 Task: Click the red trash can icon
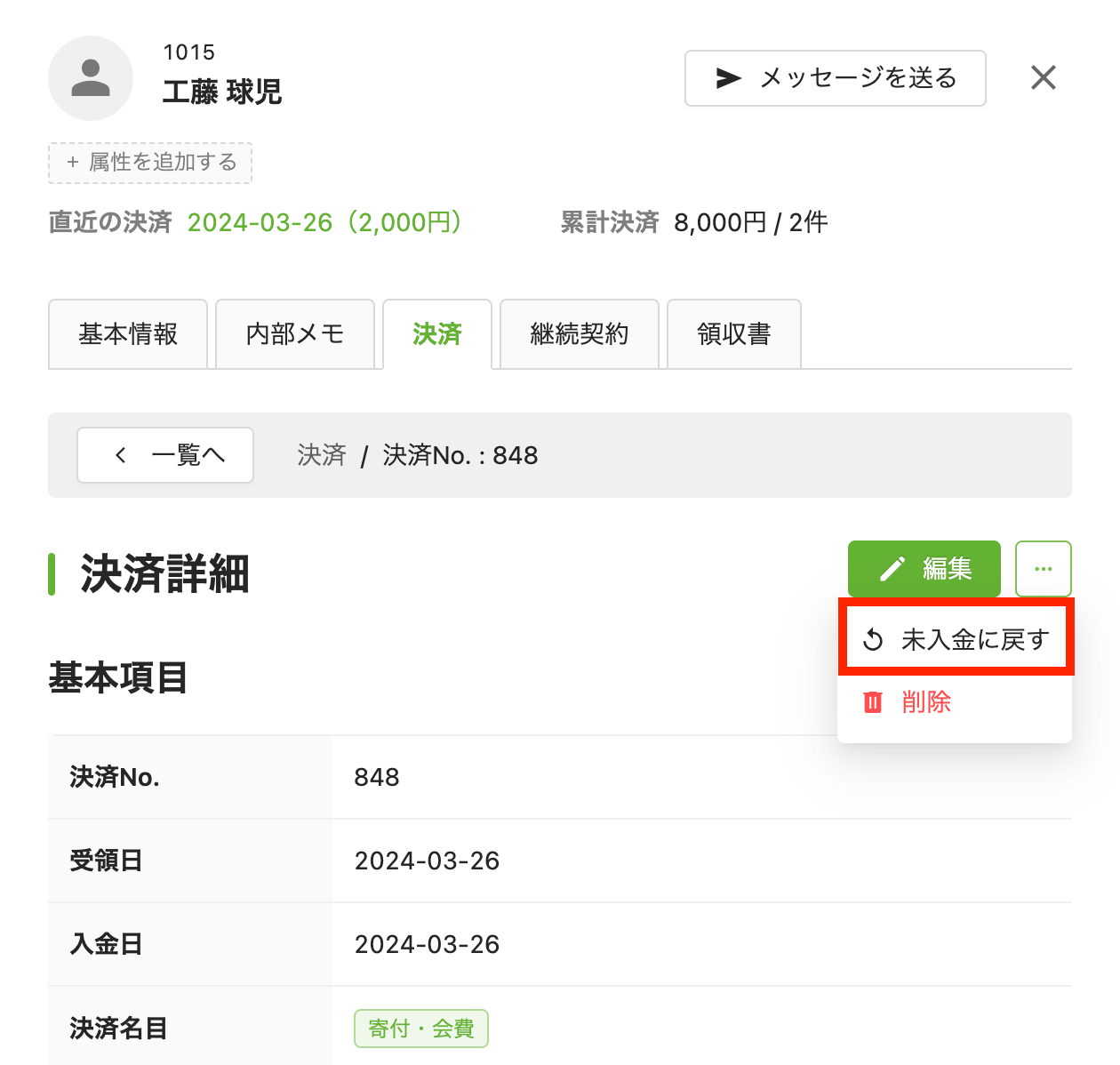pyautogui.click(x=873, y=702)
